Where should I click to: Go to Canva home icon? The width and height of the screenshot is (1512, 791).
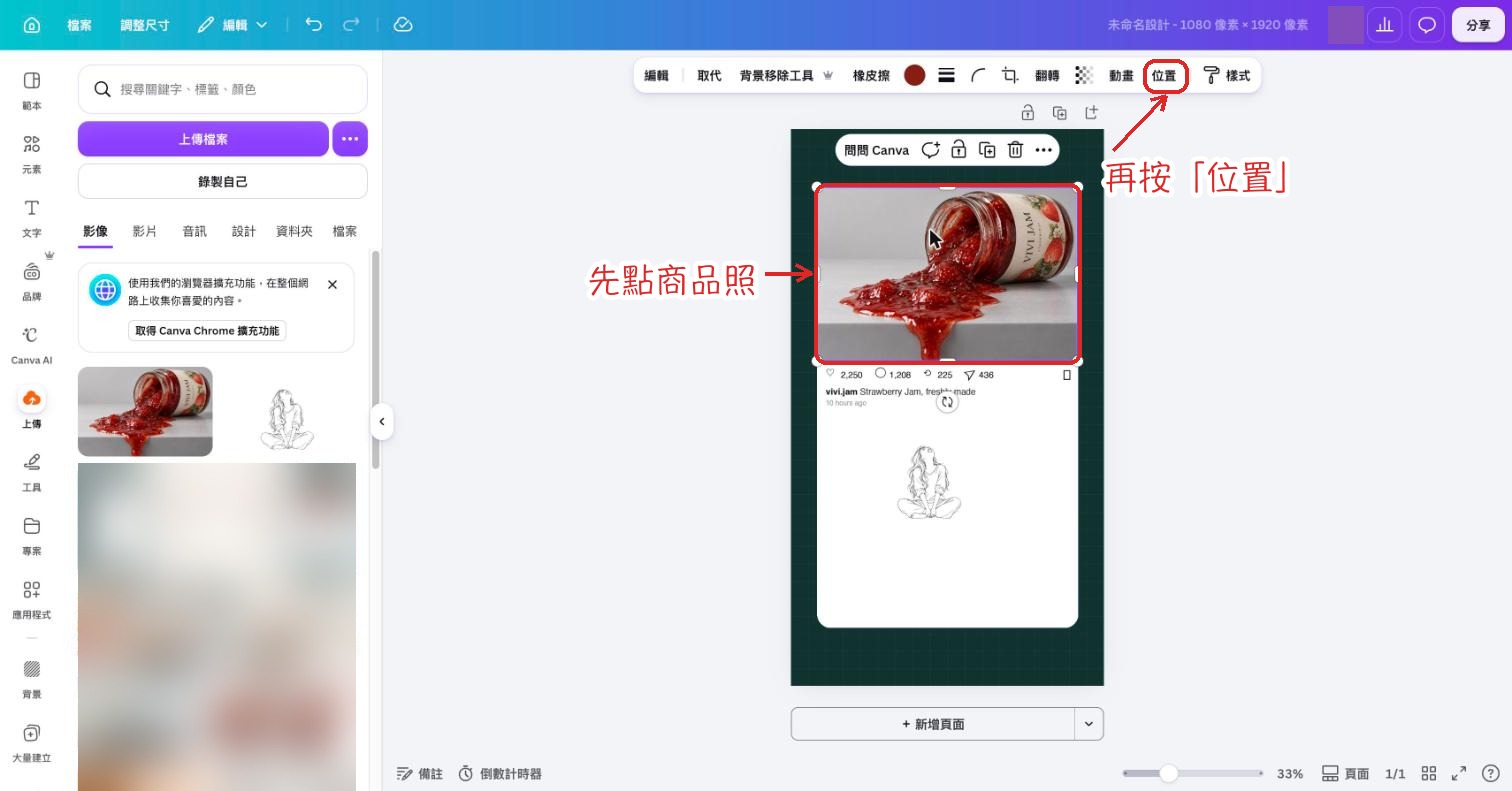click(x=32, y=25)
